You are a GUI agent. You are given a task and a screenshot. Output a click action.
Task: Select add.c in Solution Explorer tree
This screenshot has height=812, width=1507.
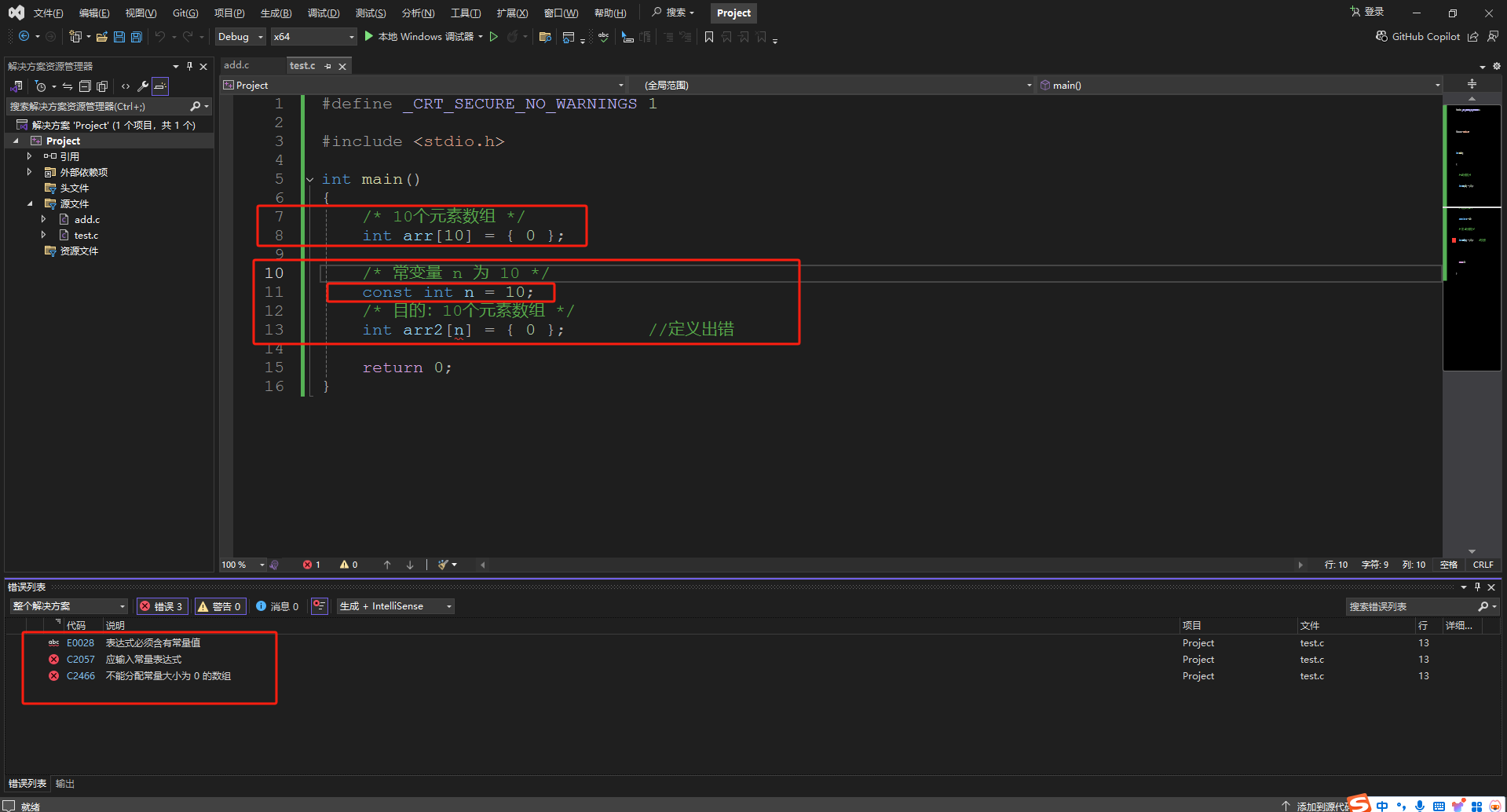click(86, 220)
